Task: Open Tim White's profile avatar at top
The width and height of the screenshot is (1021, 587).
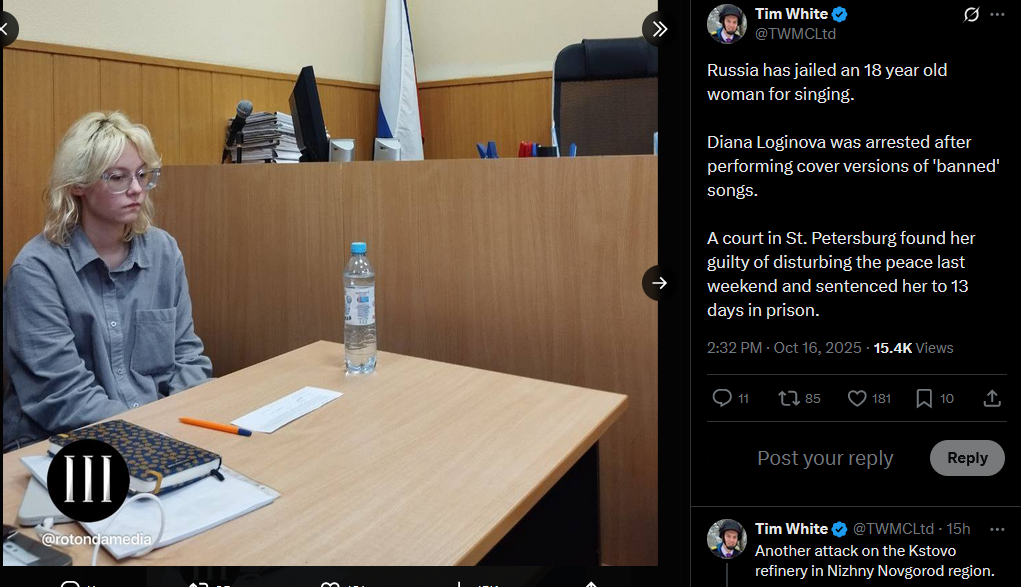Action: [727, 23]
